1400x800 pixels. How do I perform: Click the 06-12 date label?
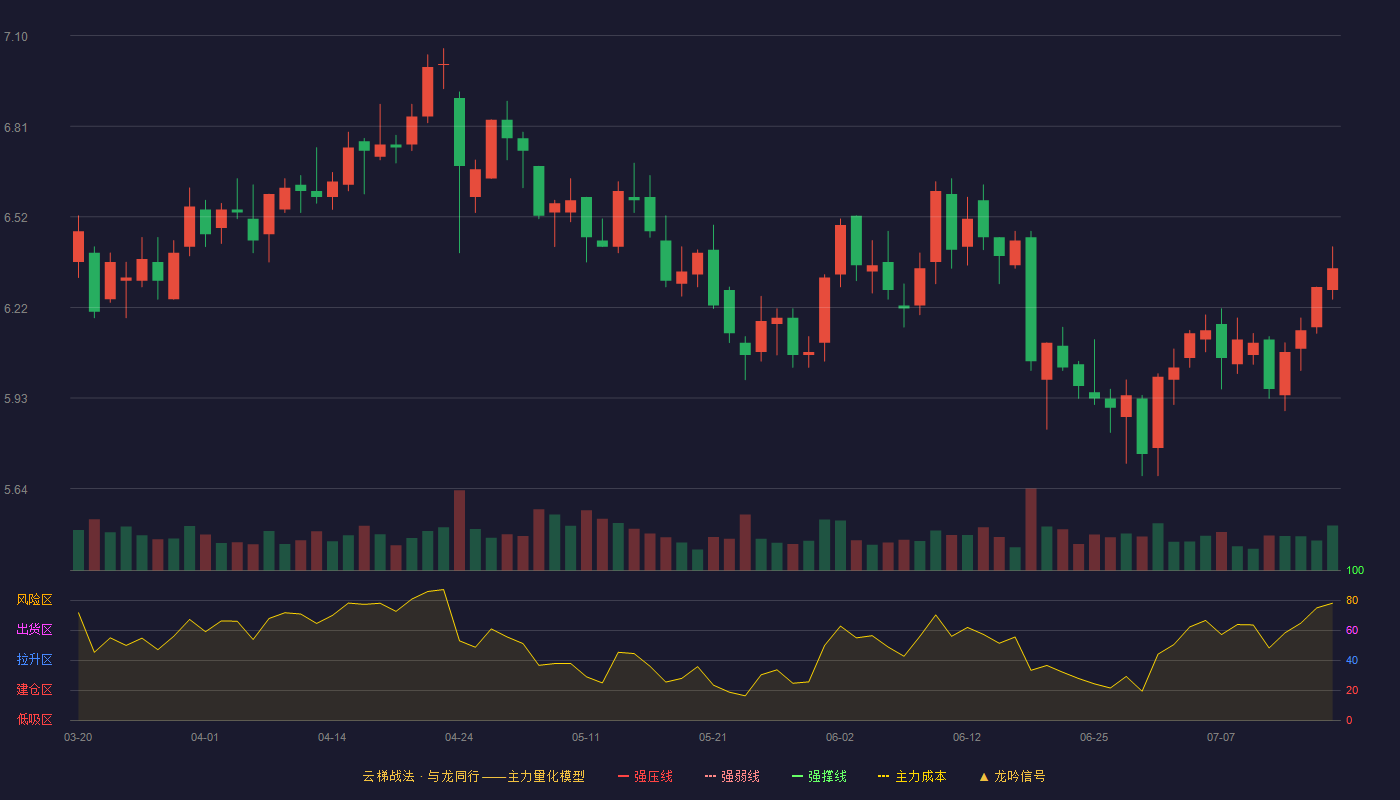tap(967, 737)
